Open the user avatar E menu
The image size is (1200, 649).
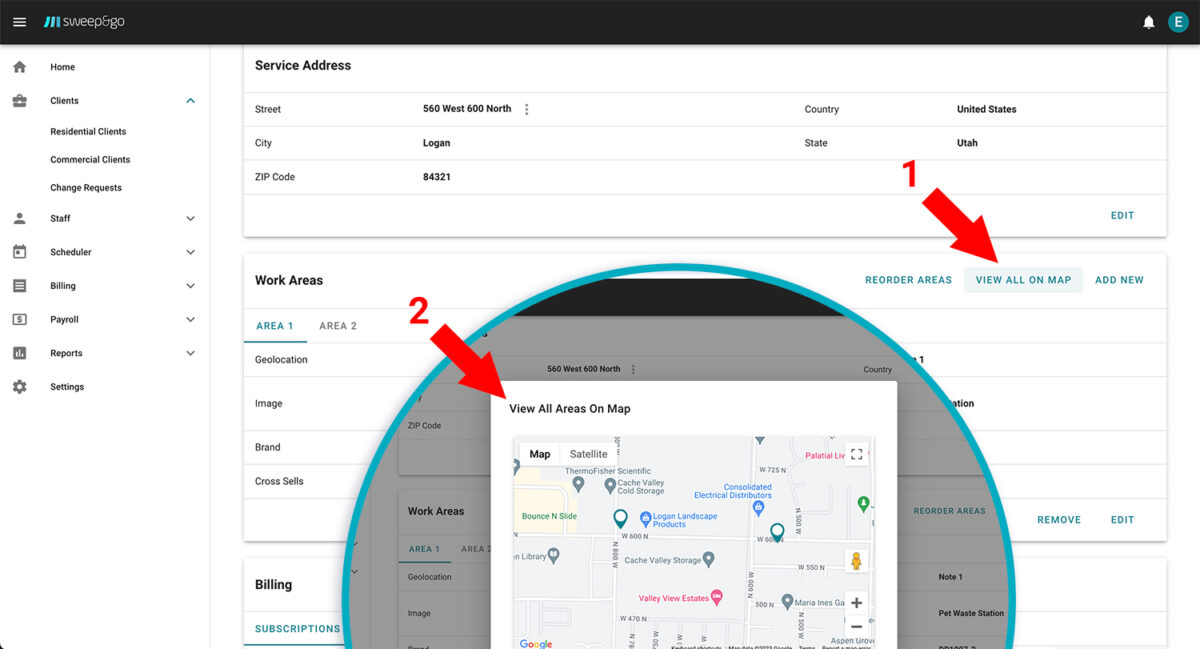[x=1178, y=22]
